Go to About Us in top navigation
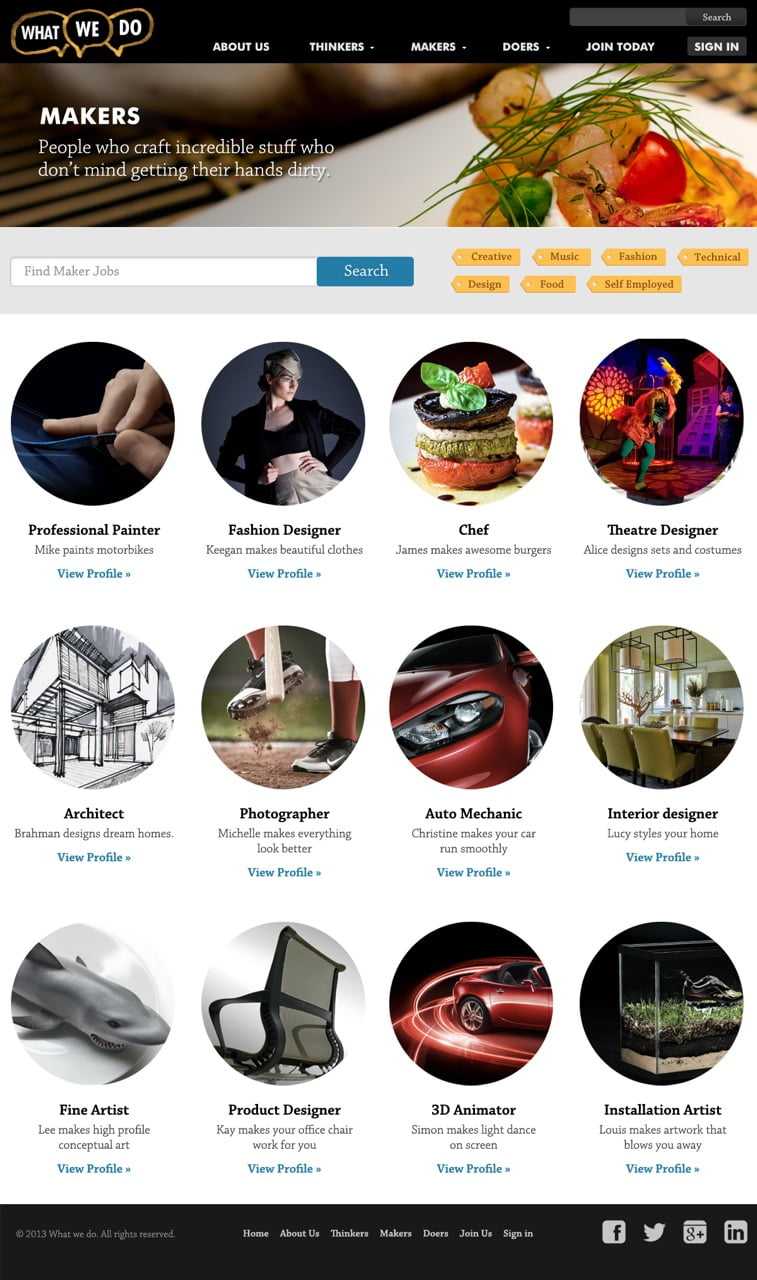Viewport: 757px width, 1280px height. (x=241, y=47)
